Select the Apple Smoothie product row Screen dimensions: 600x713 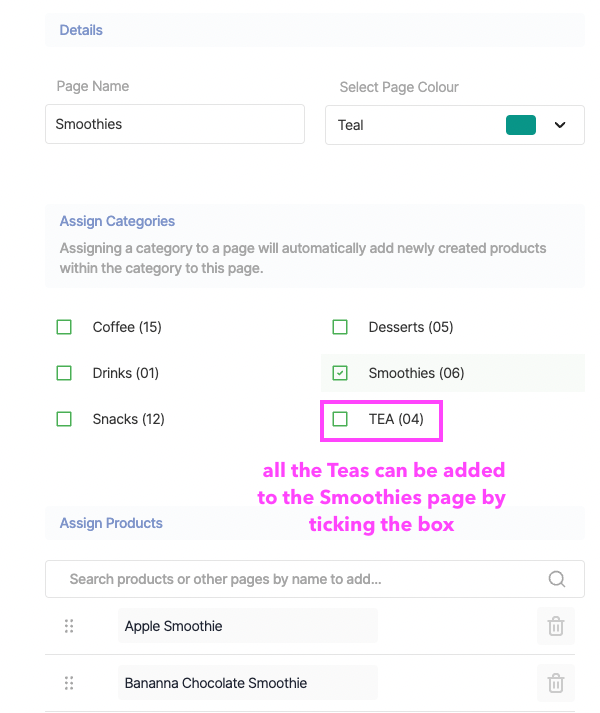tap(247, 626)
